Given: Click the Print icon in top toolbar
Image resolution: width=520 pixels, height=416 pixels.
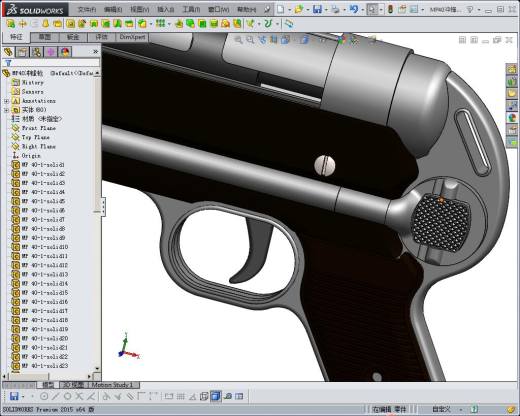Looking at the screenshot, I should tap(335, 9).
